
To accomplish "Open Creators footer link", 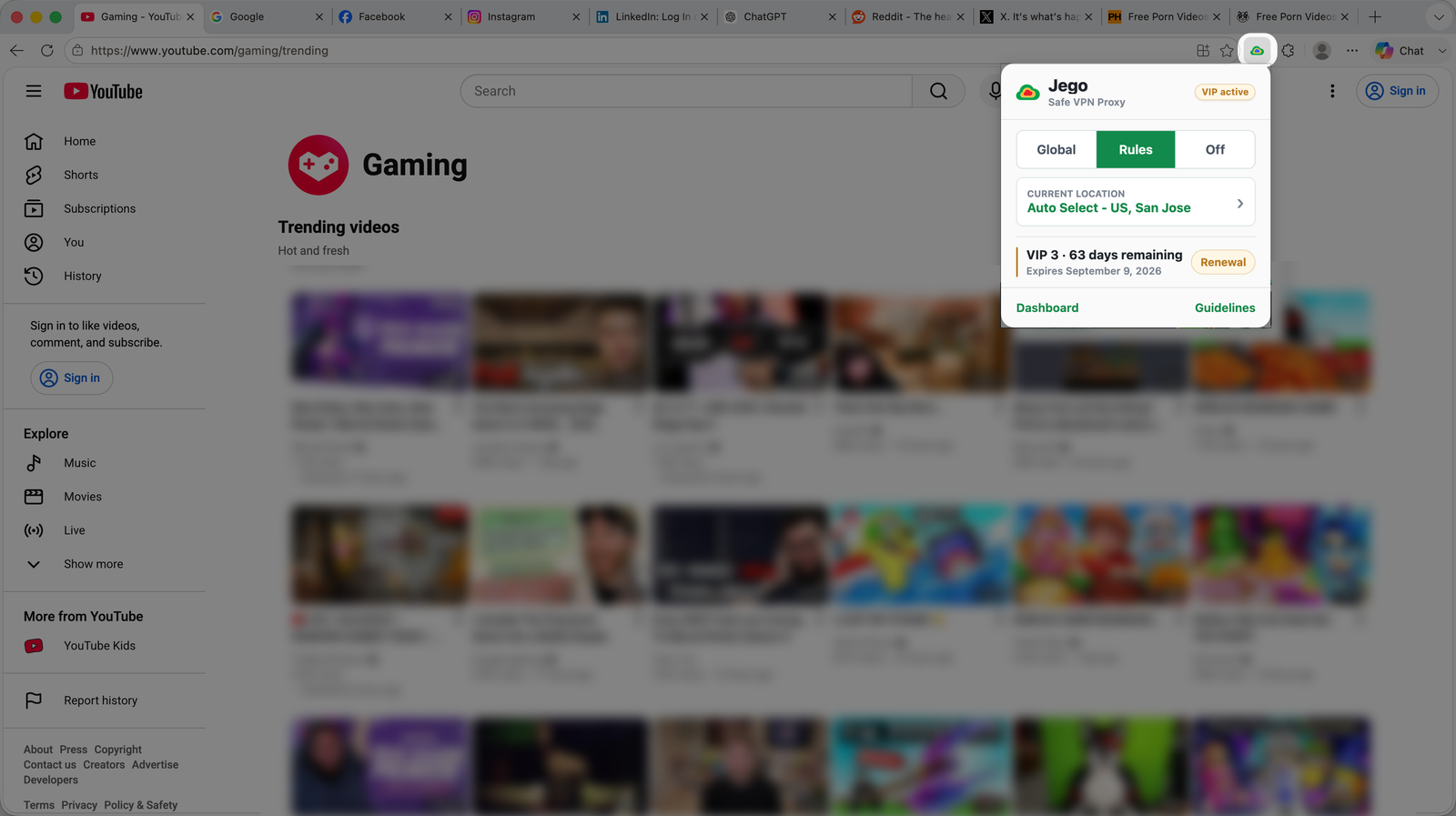I will [x=104, y=765].
